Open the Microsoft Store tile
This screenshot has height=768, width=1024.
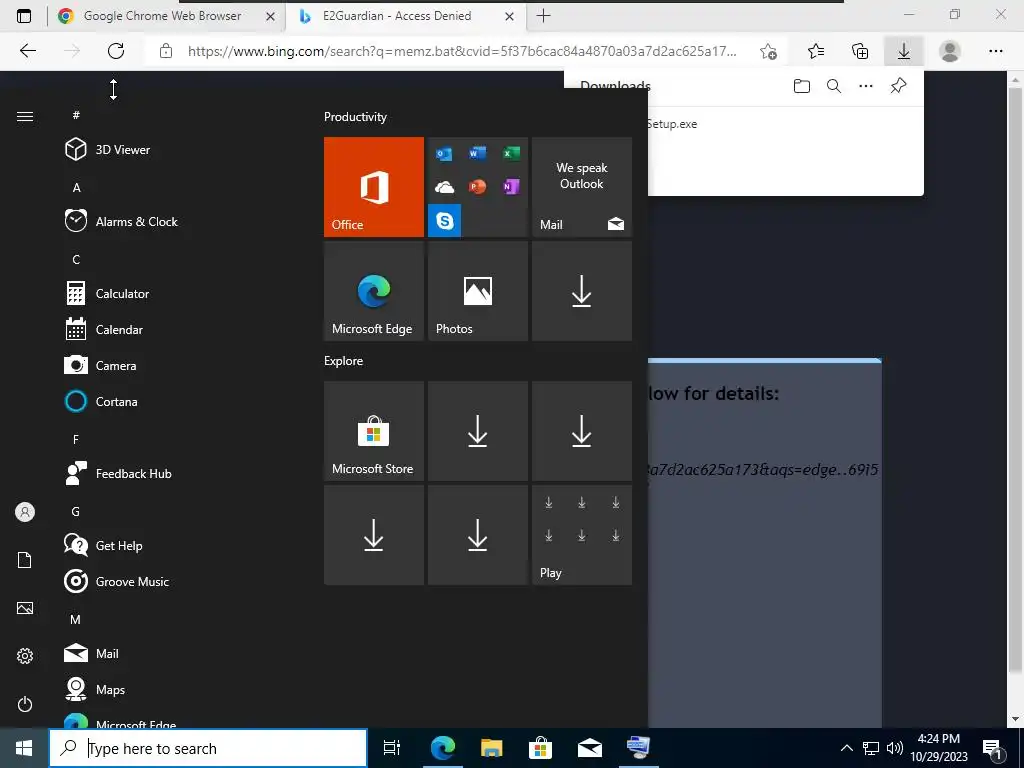(374, 431)
